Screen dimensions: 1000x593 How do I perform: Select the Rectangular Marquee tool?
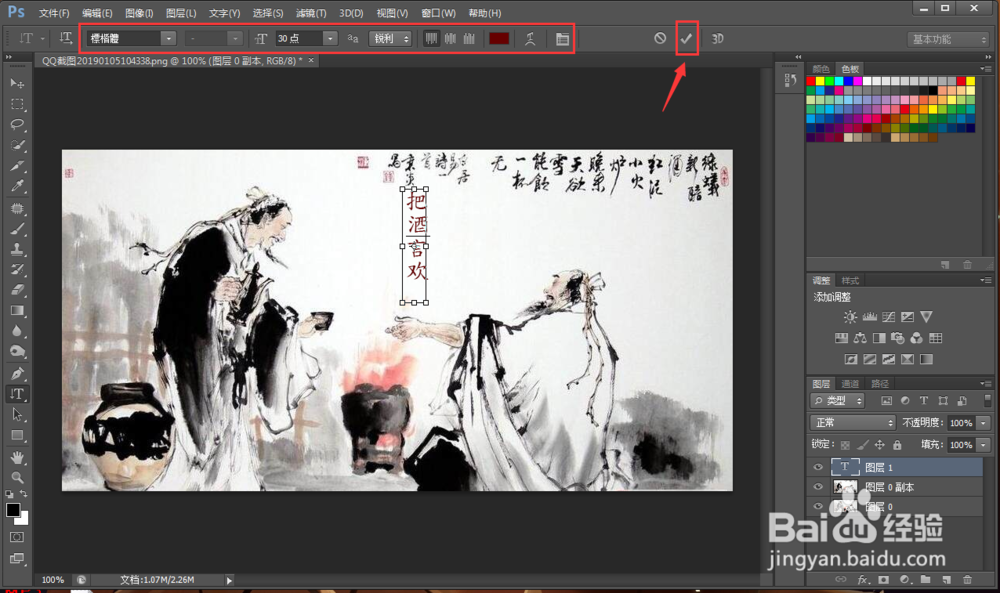coord(17,104)
